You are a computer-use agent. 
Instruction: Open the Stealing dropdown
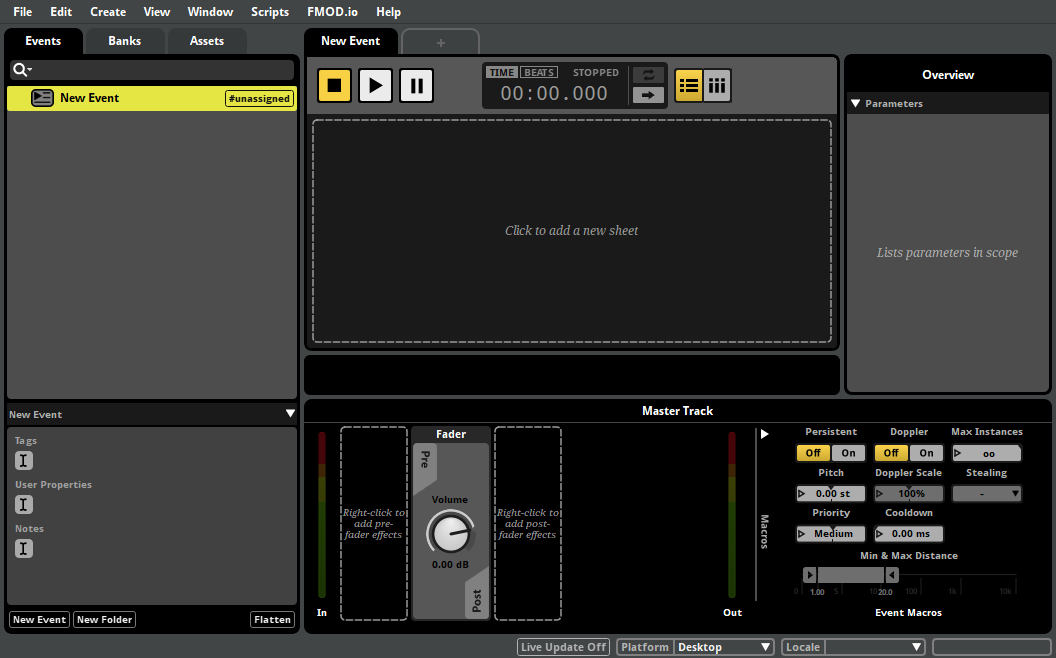[986, 493]
